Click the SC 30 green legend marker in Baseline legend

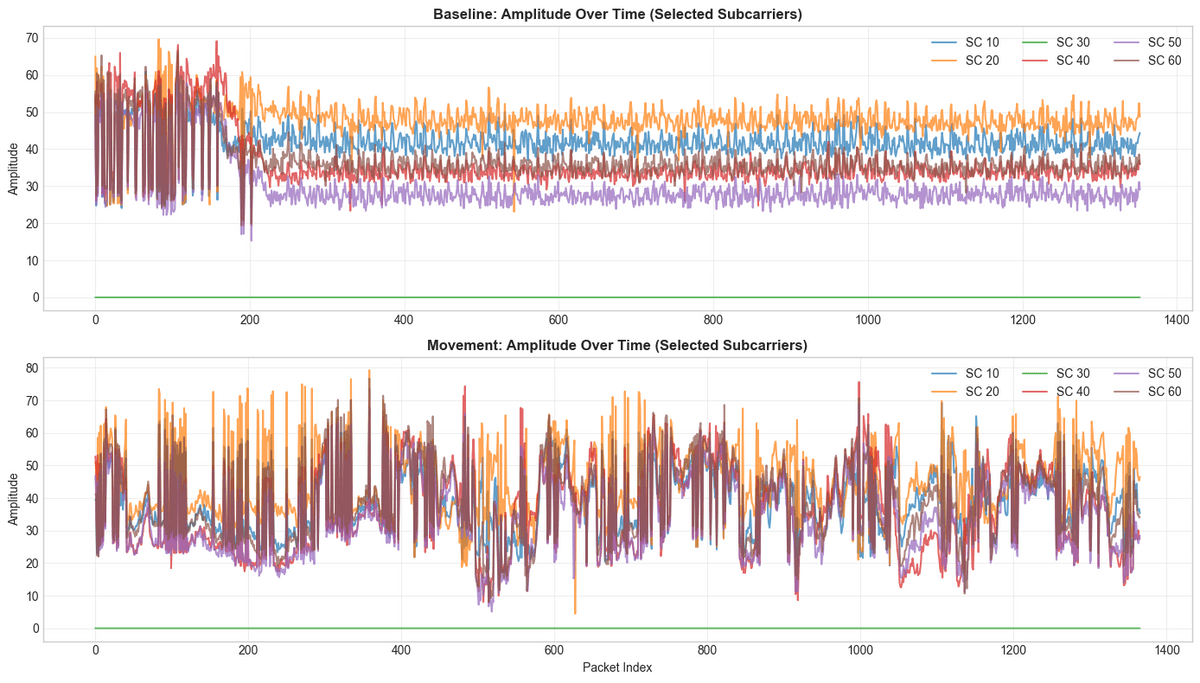tap(1035, 41)
